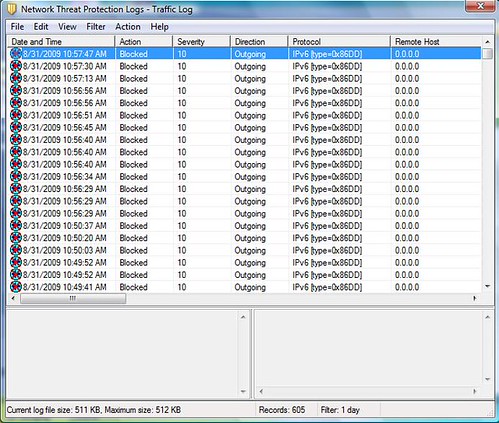Screen dimensions: 499x423
Task: Sort by the Protocol column header
Action: (339, 42)
